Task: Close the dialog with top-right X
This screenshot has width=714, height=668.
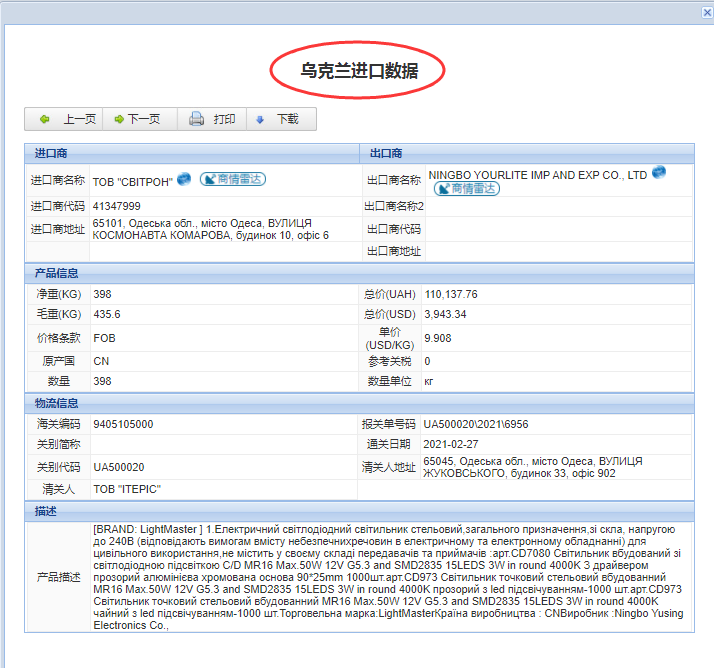Action: tap(706, 11)
